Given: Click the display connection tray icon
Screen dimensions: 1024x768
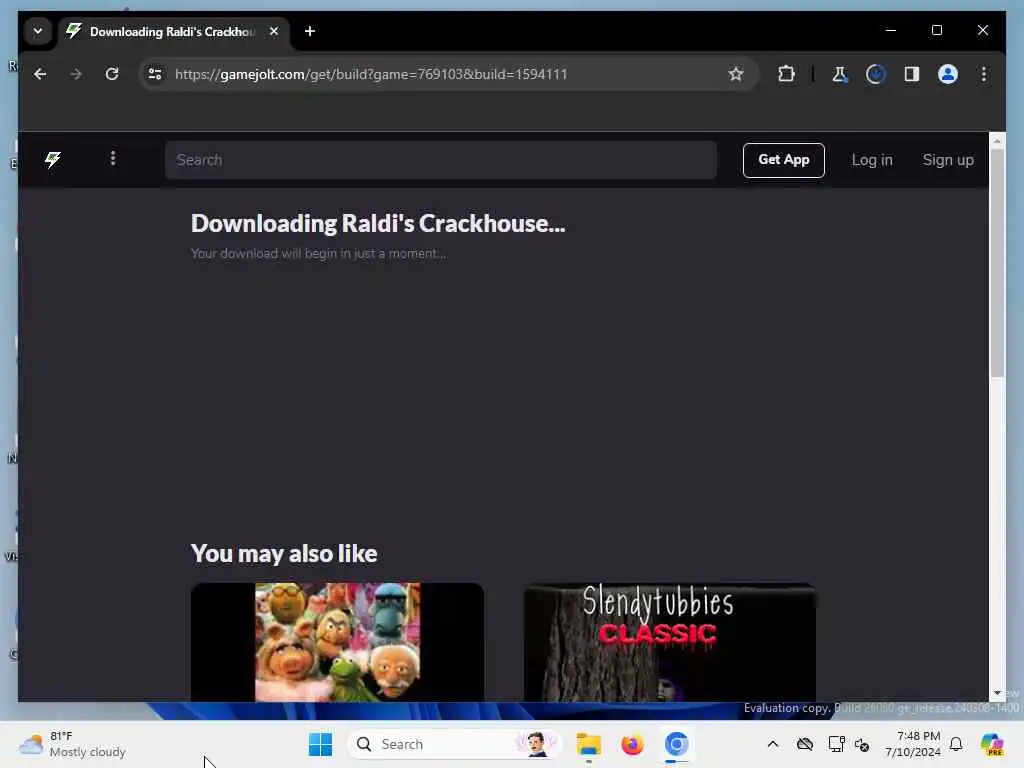Looking at the screenshot, I should coord(836,744).
